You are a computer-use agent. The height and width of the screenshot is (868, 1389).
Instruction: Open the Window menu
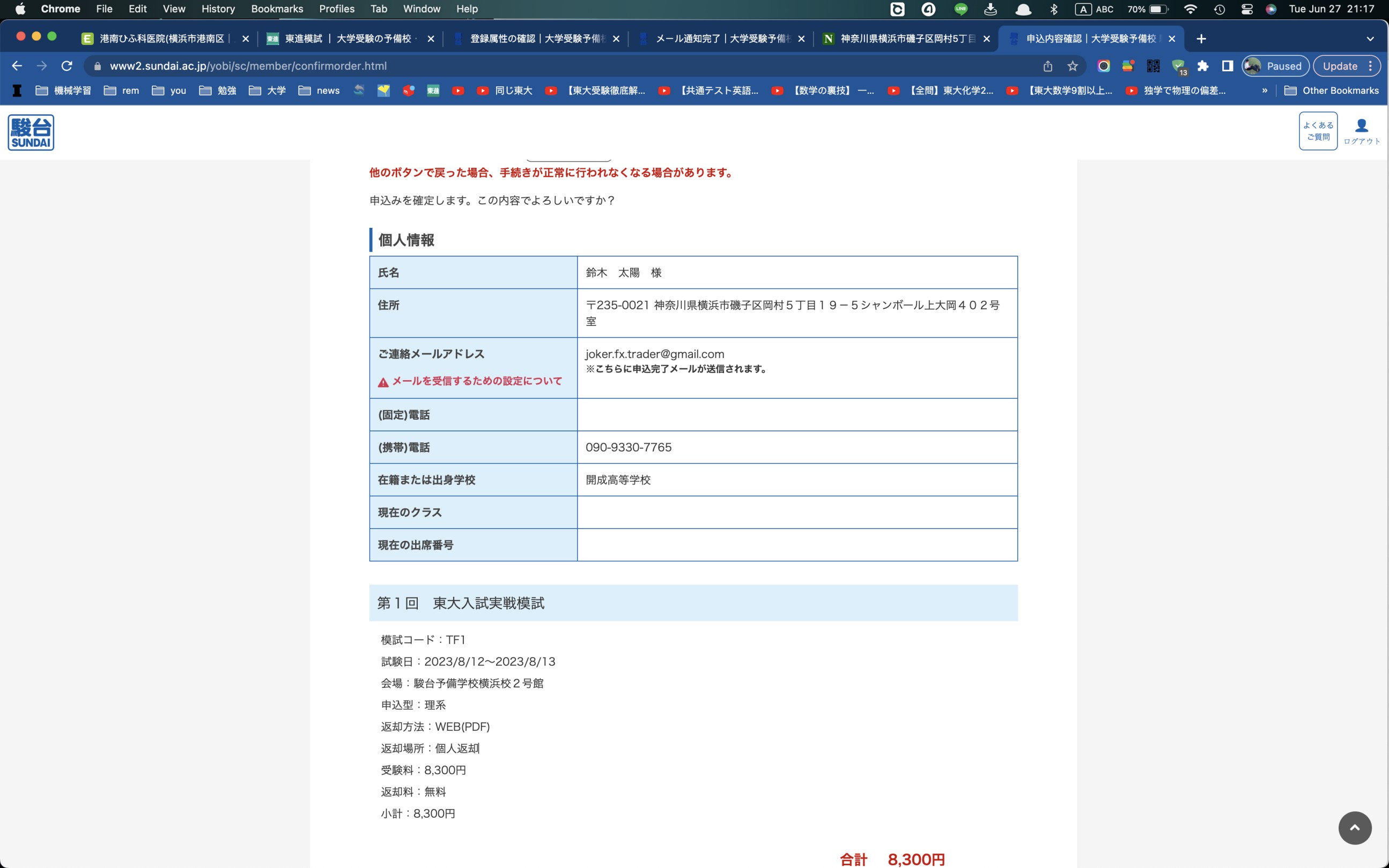tap(422, 9)
